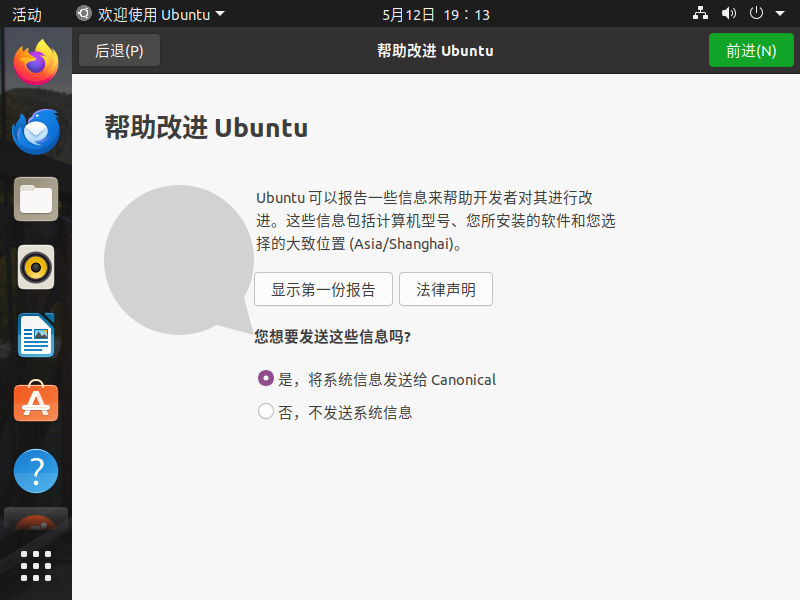Open the 欢迎使用 Ubuntu app menu
Image resolution: width=800 pixels, height=600 pixels.
click(x=151, y=14)
